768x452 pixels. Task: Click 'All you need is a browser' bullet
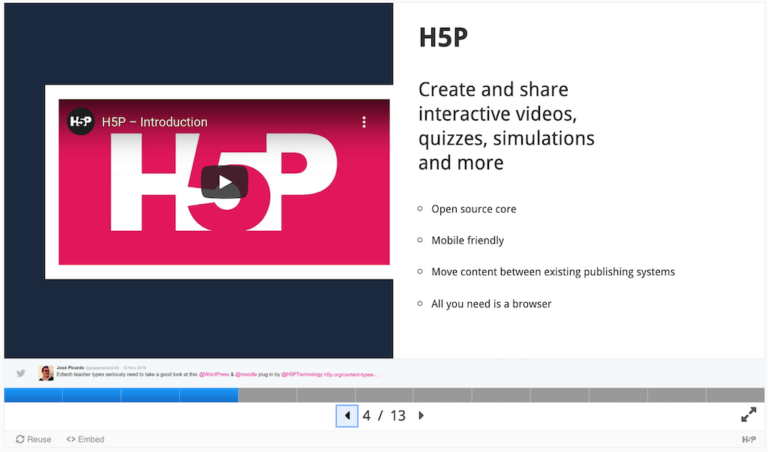[491, 304]
